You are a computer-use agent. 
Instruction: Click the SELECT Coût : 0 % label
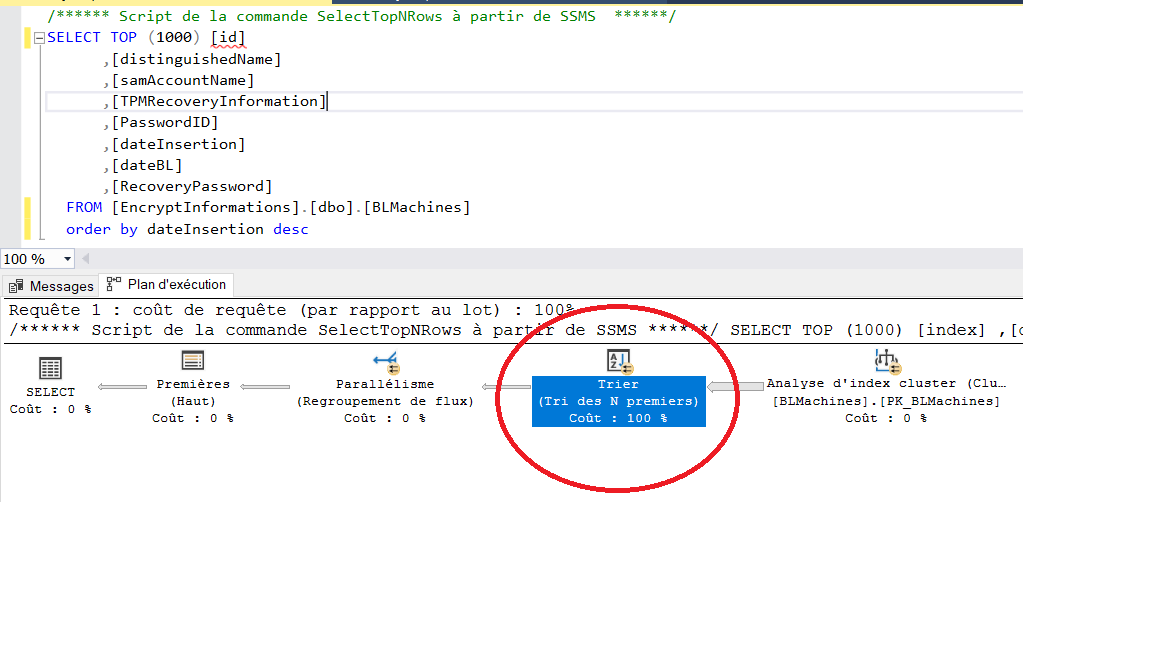point(51,401)
